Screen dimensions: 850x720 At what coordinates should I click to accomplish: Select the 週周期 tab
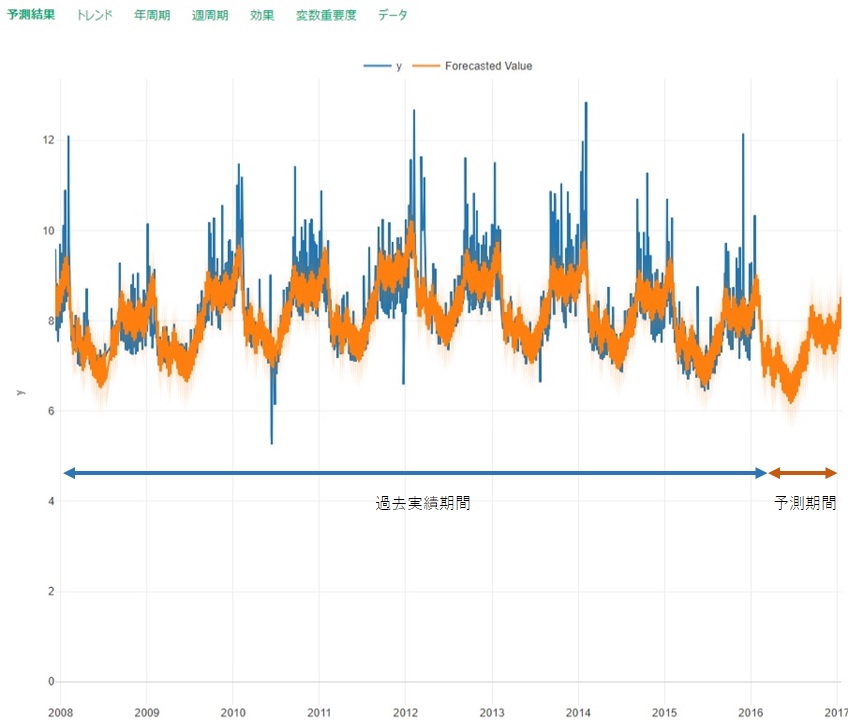coord(210,15)
